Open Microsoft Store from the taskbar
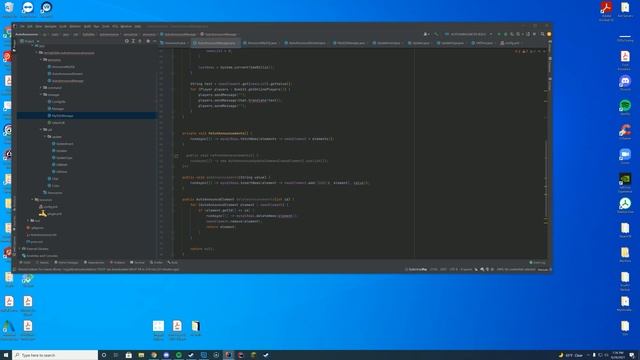 [129, 355]
